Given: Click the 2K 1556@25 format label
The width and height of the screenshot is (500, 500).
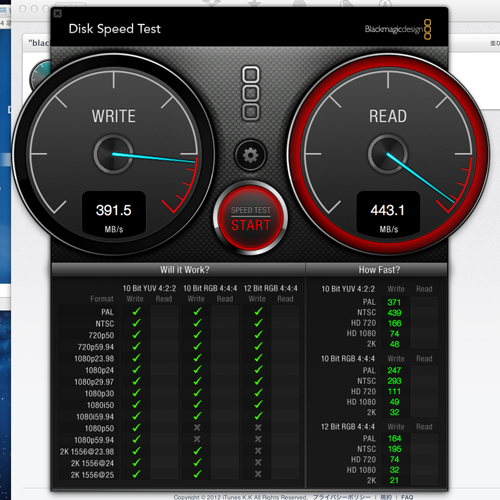Looking at the screenshot, I should (92, 475).
